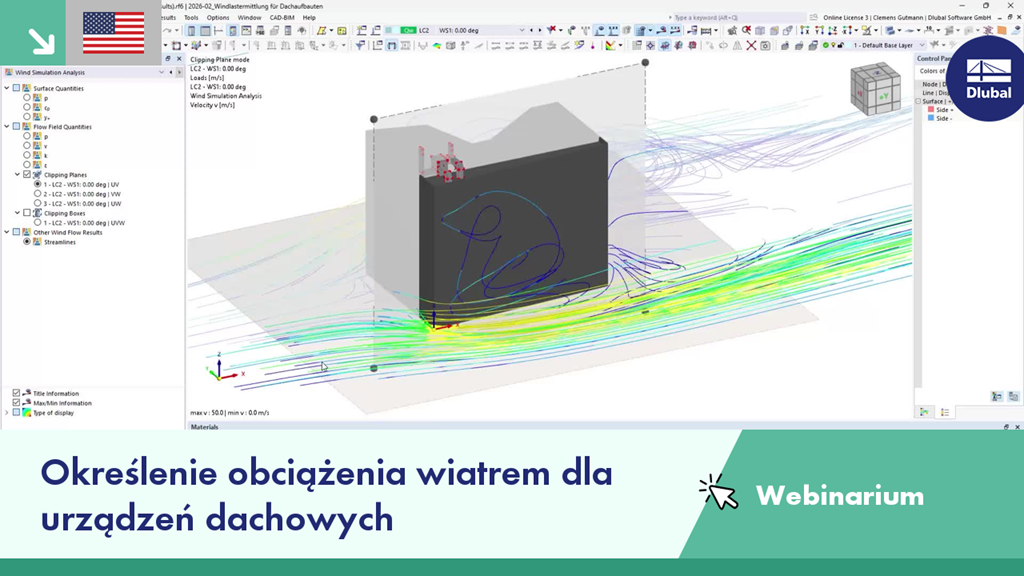Open Wind Simulation Analysis navigator dropdown
This screenshot has width=1024, height=576.
161,72
